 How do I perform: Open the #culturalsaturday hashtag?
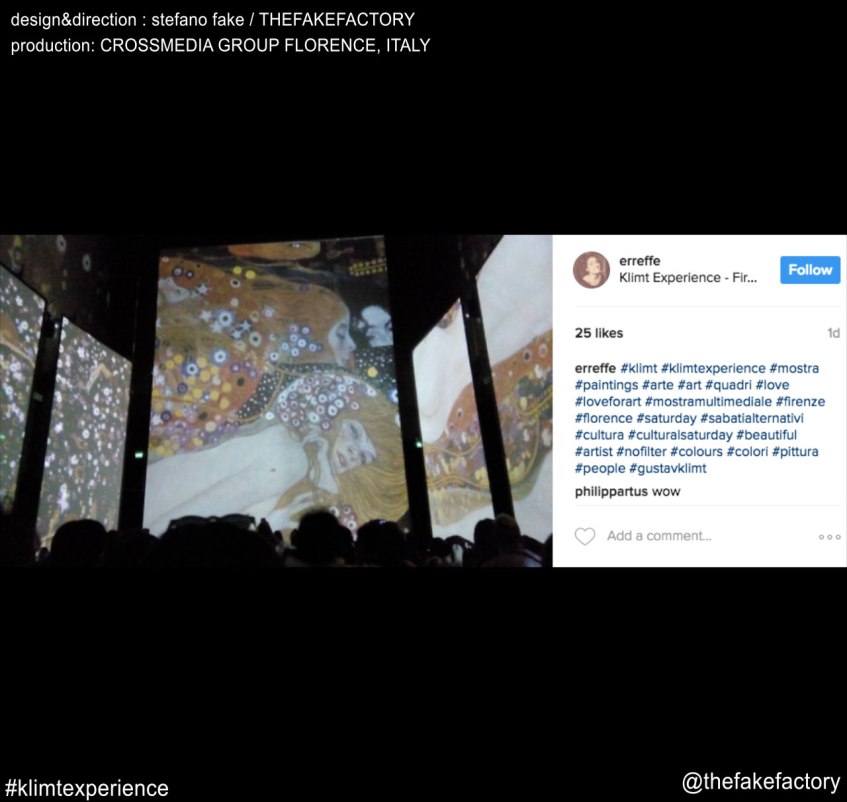[680, 435]
